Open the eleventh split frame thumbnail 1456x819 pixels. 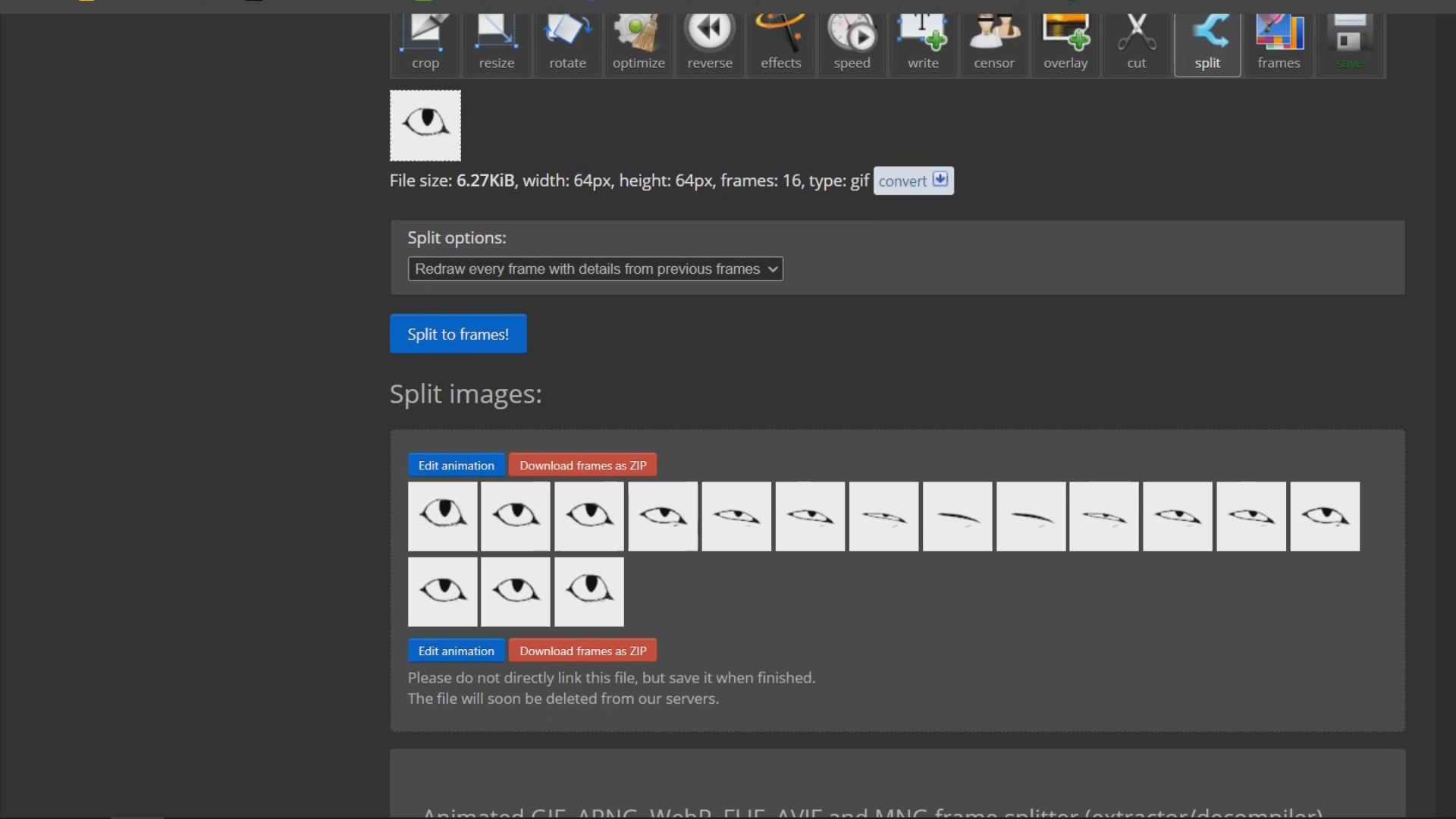click(x=1178, y=516)
